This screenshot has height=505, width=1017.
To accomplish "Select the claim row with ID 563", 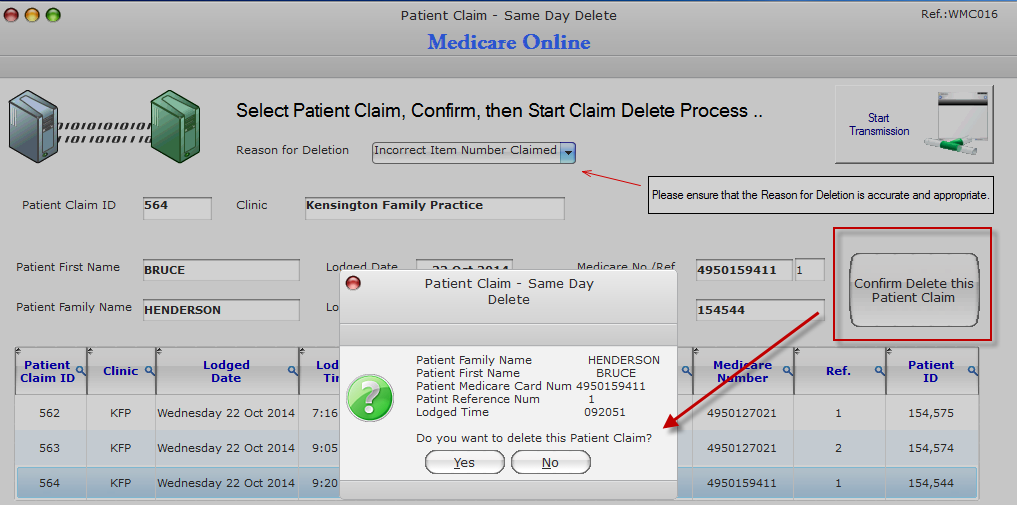I will point(496,448).
